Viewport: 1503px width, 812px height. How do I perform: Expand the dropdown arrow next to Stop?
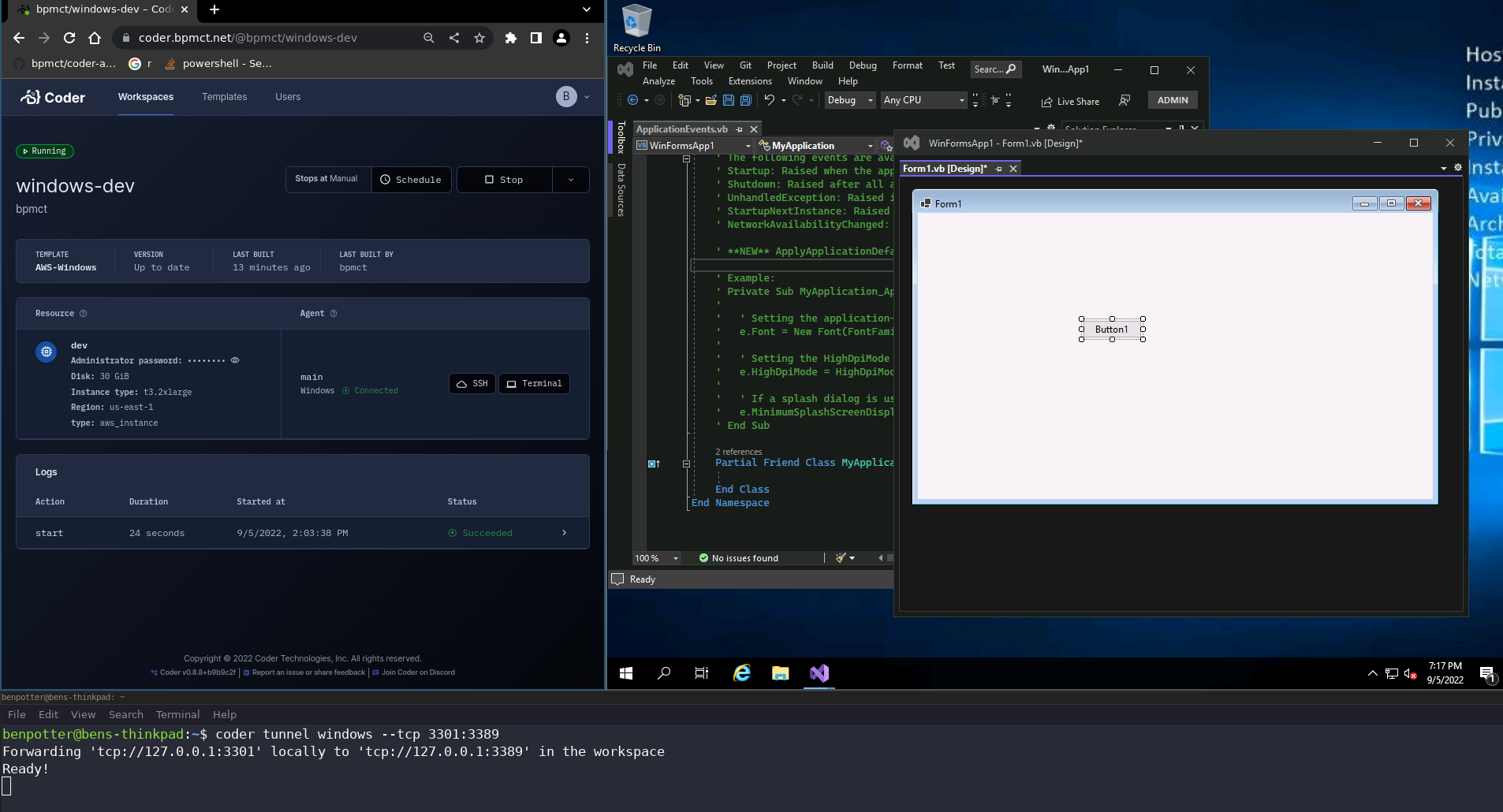(x=571, y=180)
